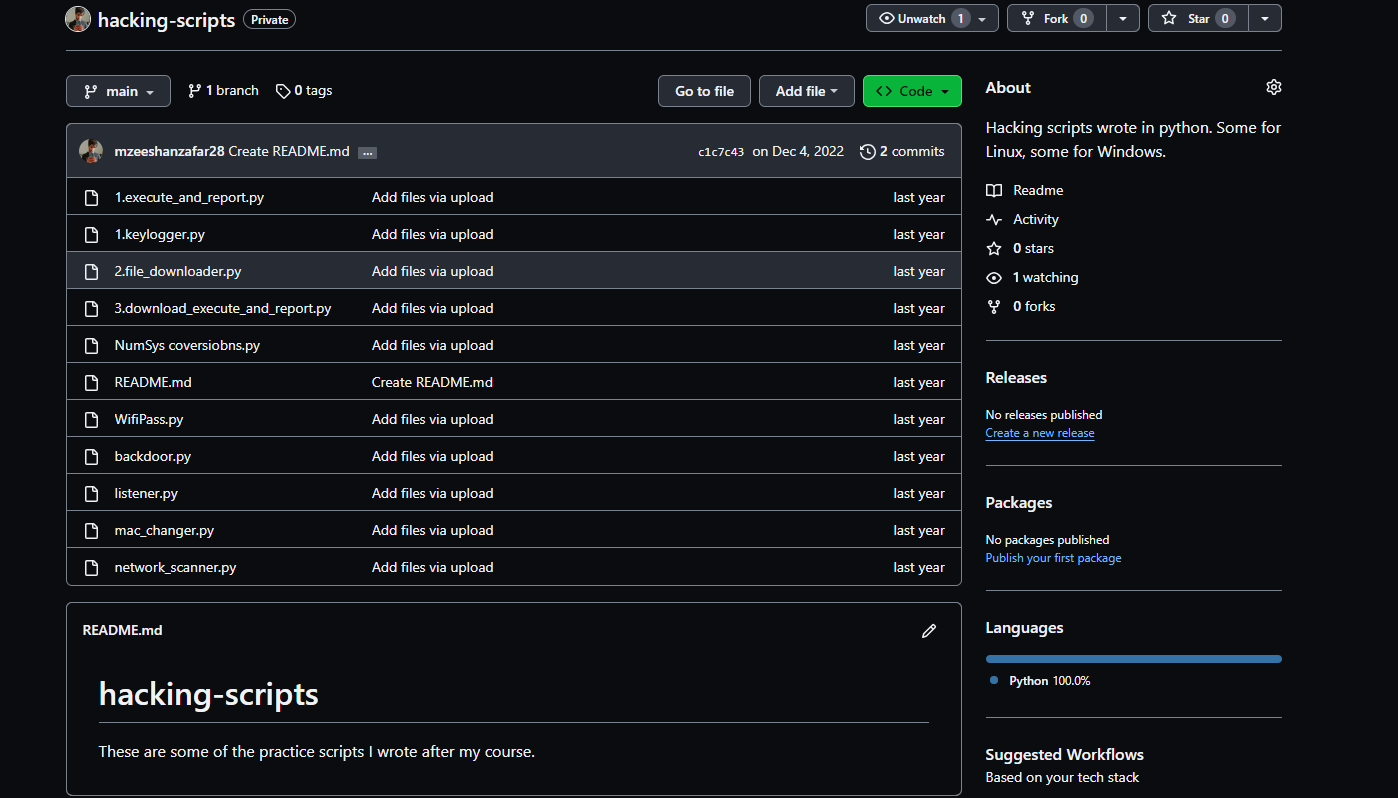Click the file icon next to WifiPass.py

(x=92, y=419)
